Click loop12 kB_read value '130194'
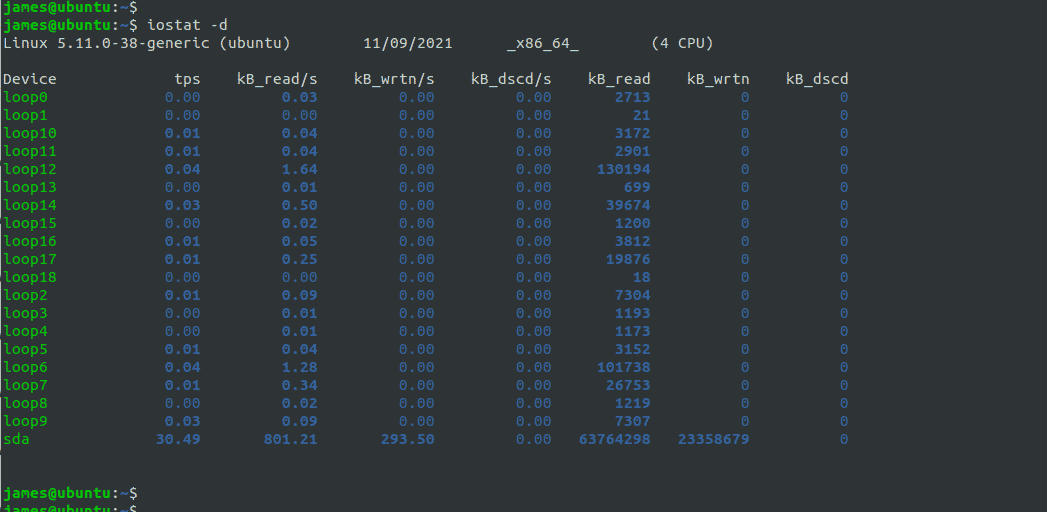1047x512 pixels. click(x=624, y=170)
